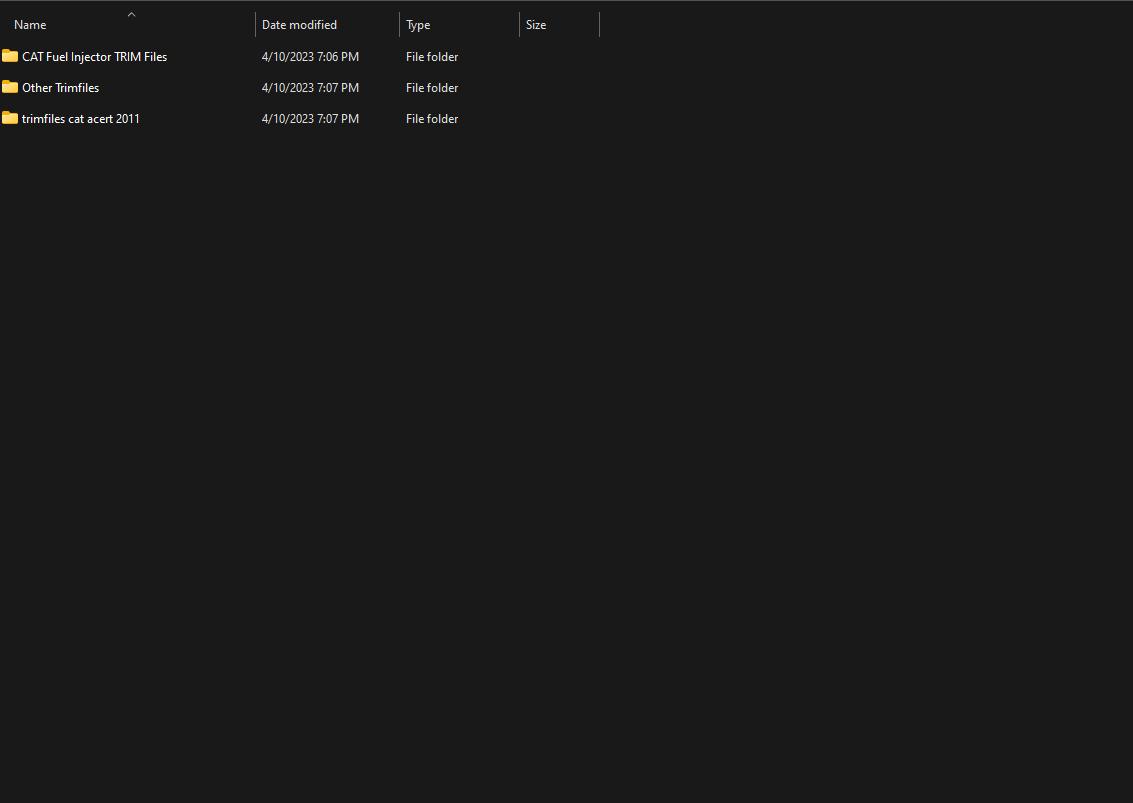1133x803 pixels.
Task: Sort items using the Type column header
Action: click(x=417, y=24)
